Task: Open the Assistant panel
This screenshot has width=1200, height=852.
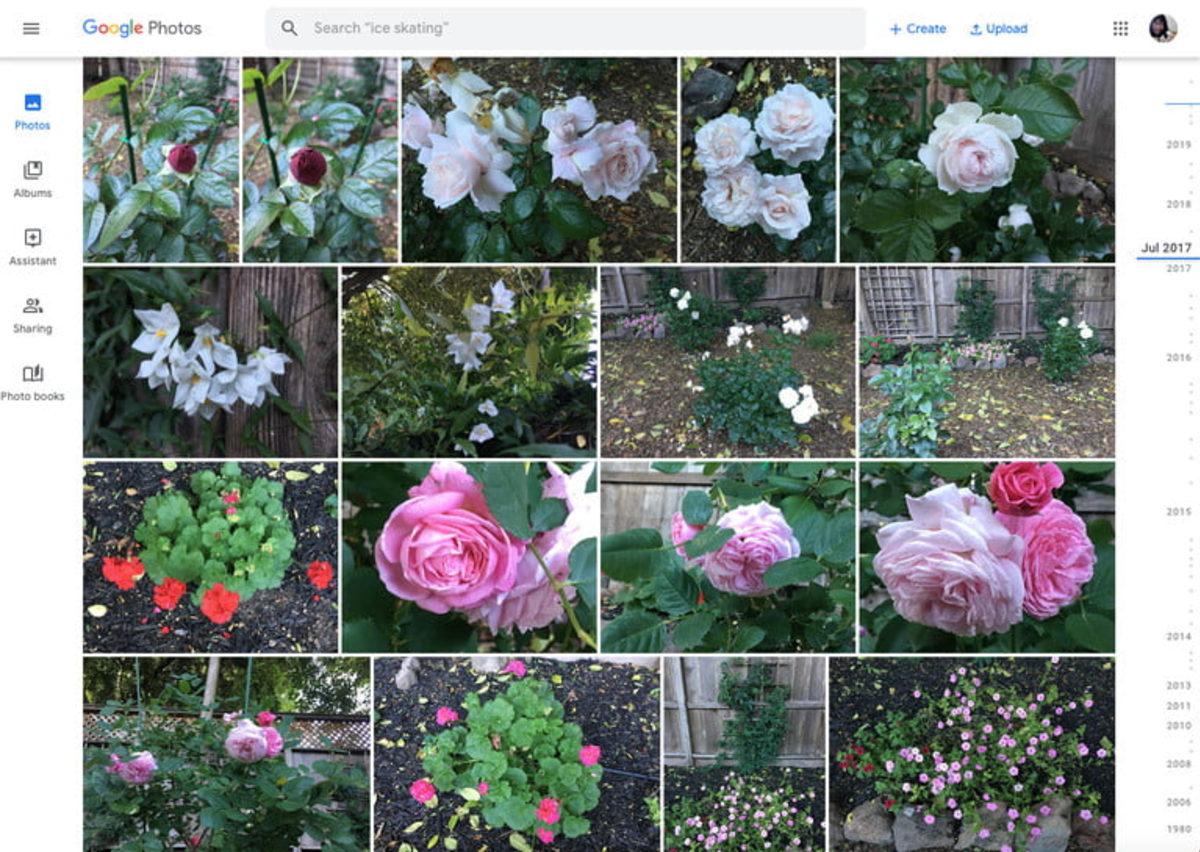Action: coord(33,245)
